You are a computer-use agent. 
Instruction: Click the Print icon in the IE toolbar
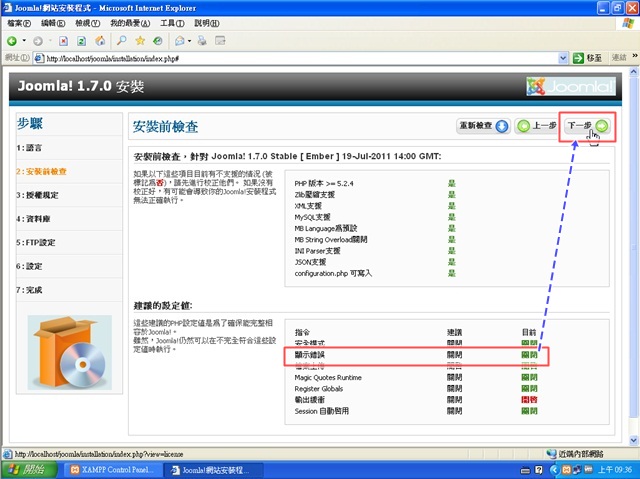pos(202,41)
